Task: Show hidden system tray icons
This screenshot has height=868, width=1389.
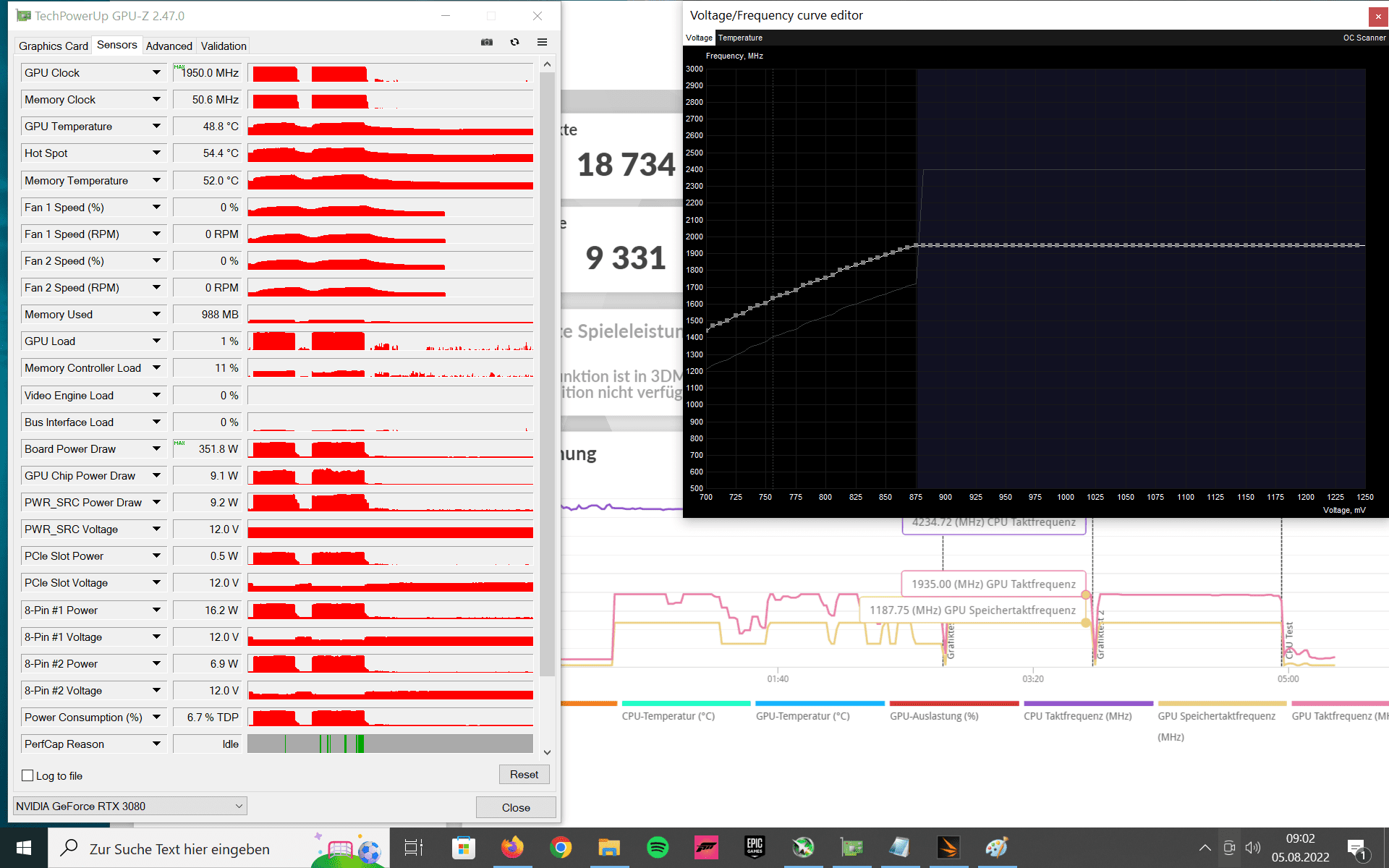Action: [1205, 848]
